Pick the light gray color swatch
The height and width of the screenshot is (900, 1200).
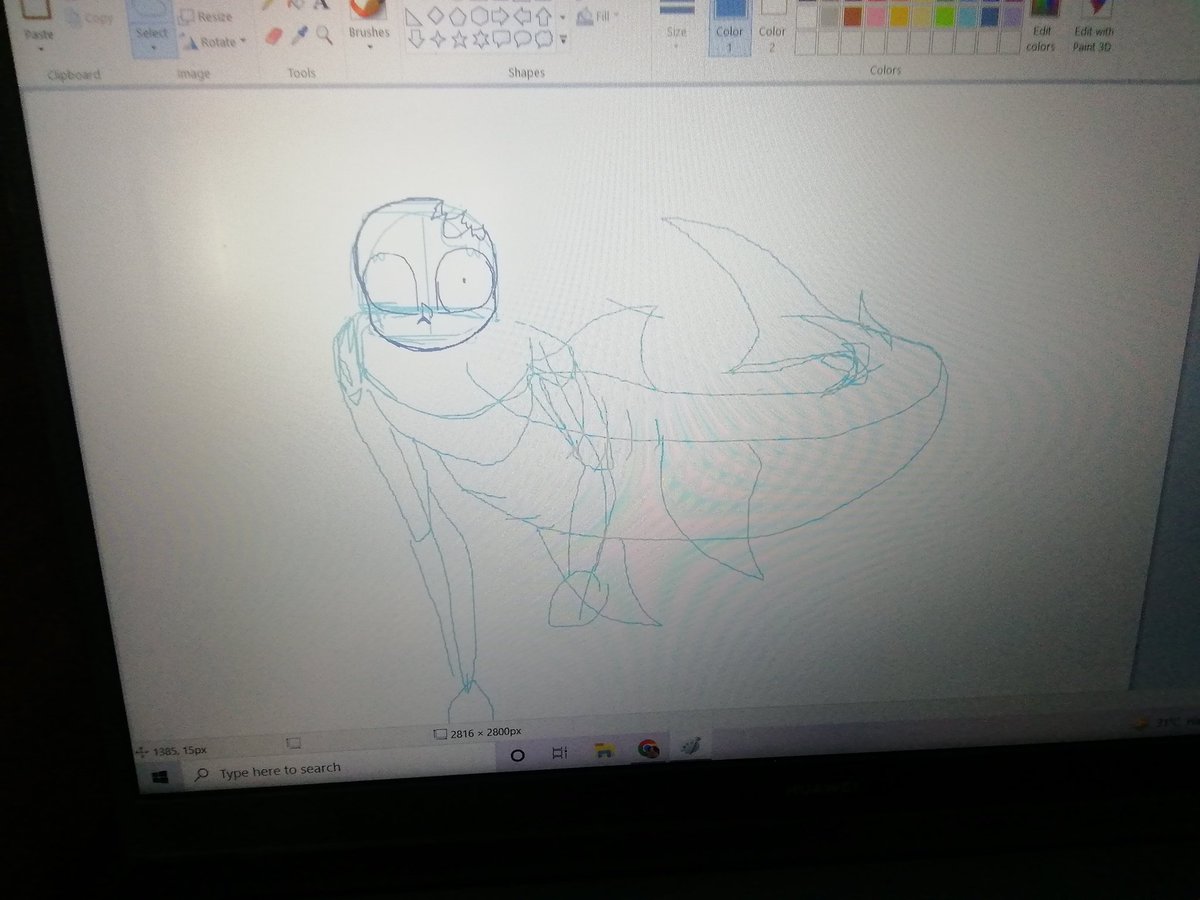(x=829, y=16)
